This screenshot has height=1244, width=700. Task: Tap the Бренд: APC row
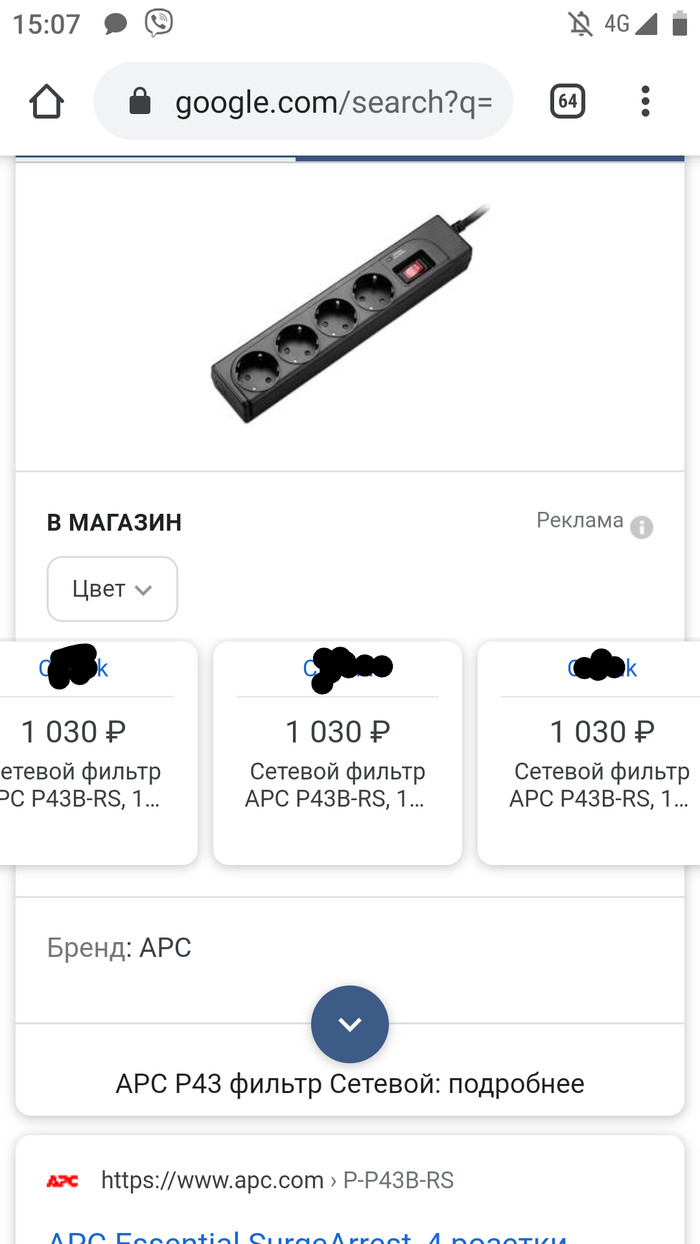(119, 947)
